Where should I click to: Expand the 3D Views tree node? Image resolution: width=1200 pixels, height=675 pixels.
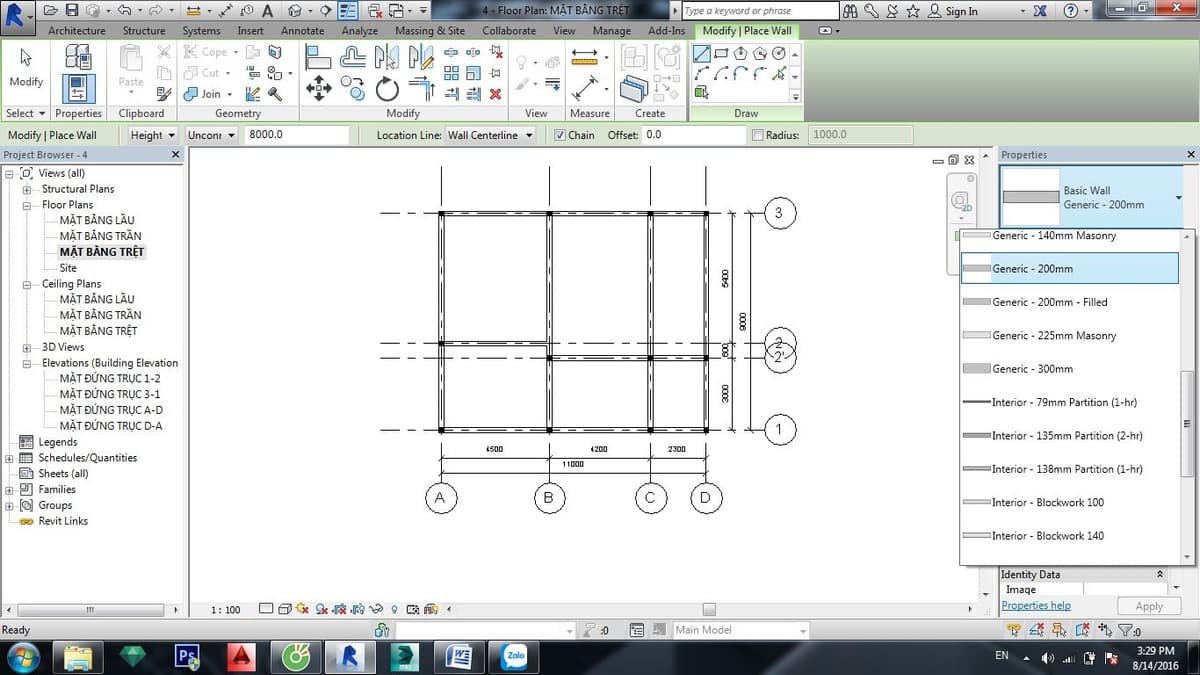tap(28, 347)
